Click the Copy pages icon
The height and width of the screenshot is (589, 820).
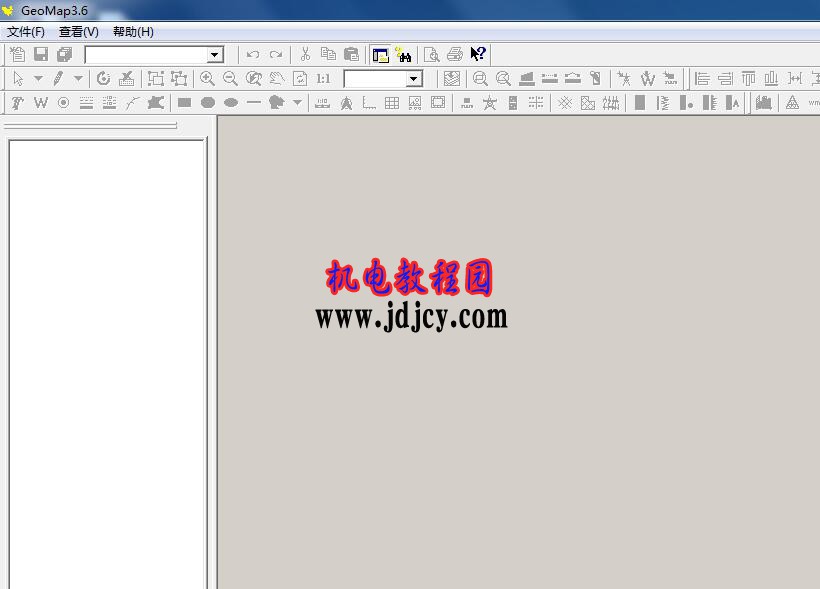click(x=328, y=54)
